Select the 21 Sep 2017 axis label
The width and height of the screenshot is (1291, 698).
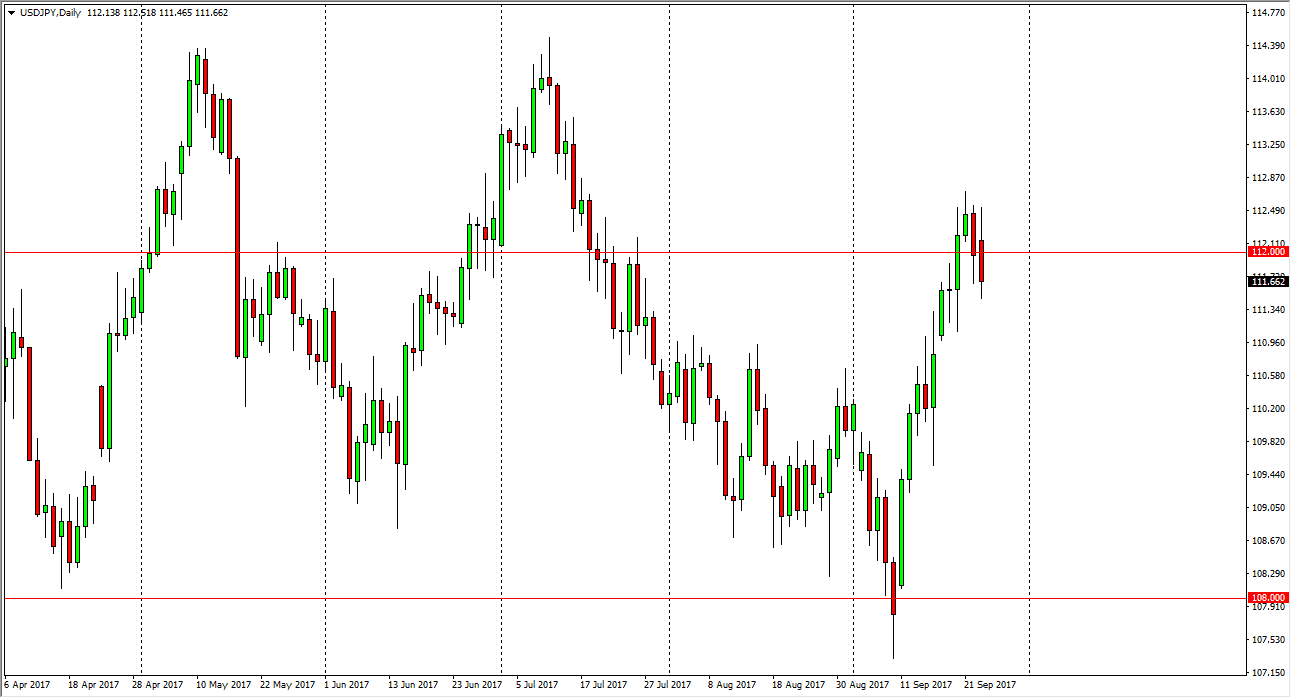(x=988, y=686)
